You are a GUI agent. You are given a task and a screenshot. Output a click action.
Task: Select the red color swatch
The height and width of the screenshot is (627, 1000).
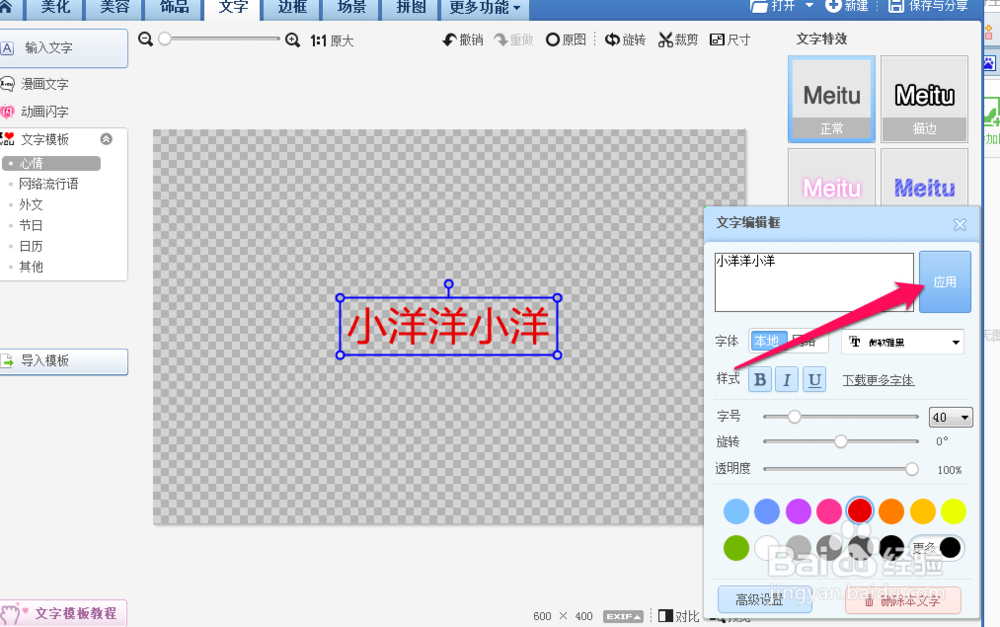pos(859,510)
